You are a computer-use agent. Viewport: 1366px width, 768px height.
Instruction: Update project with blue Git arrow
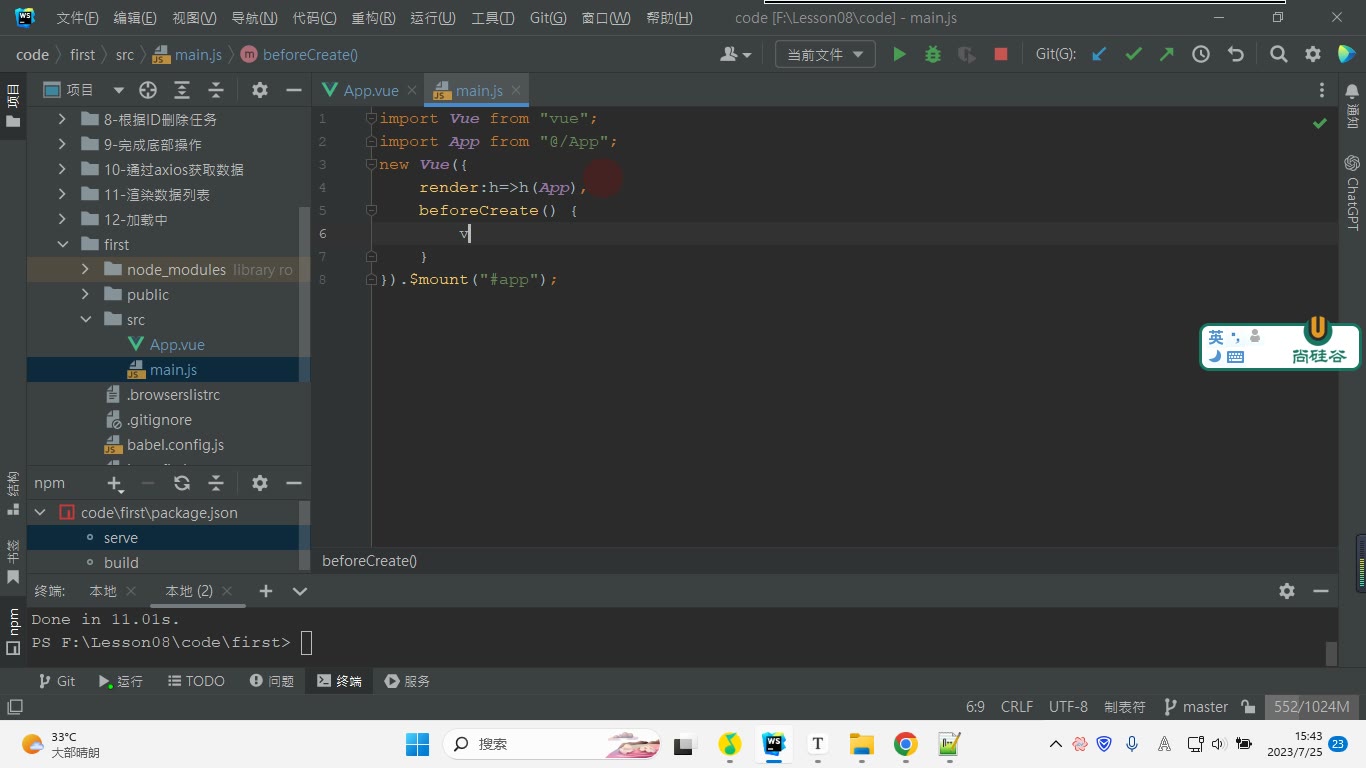click(1099, 55)
